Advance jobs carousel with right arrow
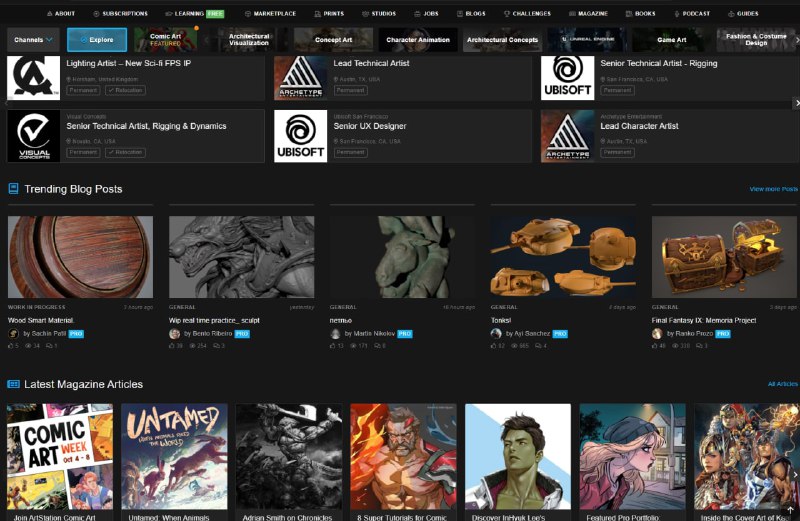Viewport: 800px width, 521px height. tap(796, 103)
